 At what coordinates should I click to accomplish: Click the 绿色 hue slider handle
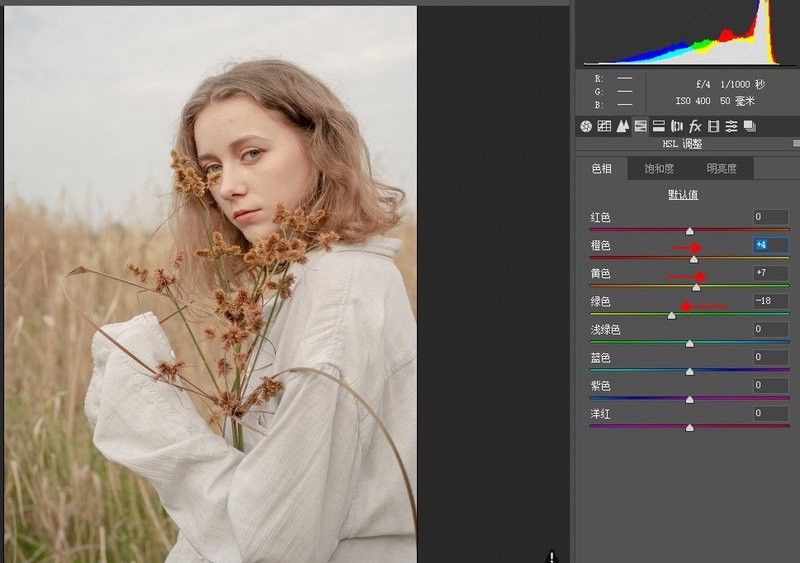click(671, 316)
